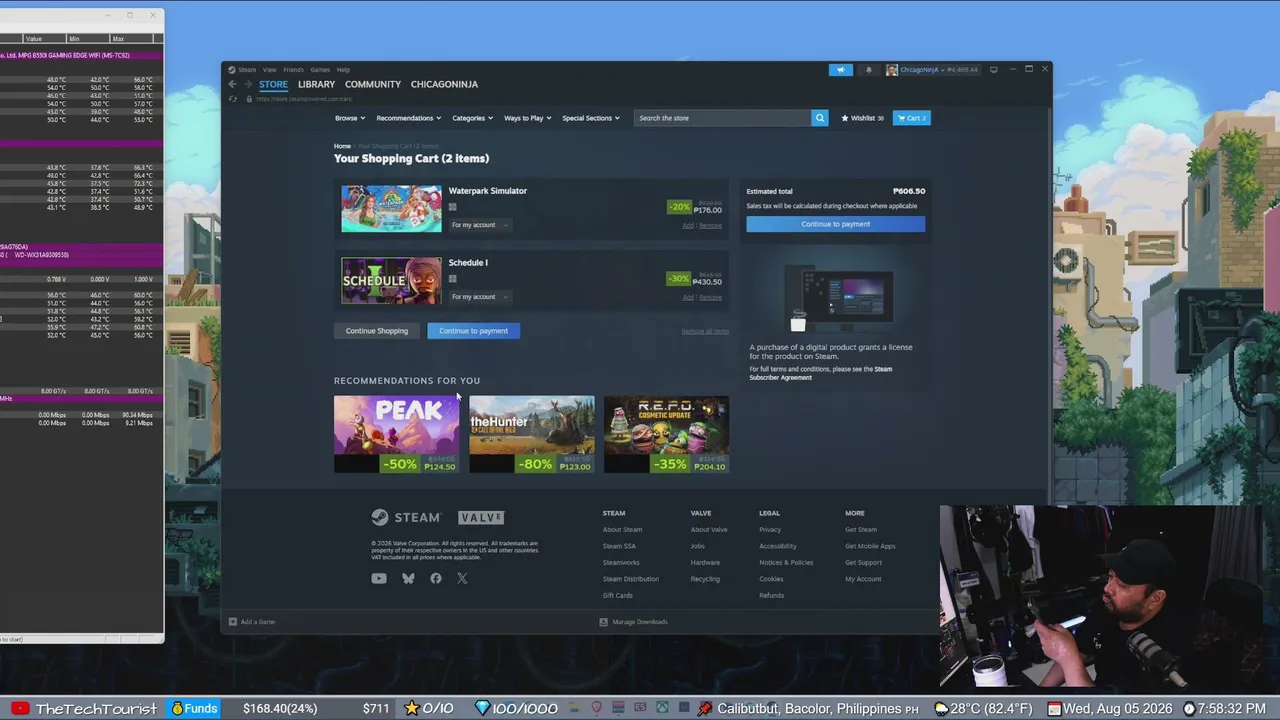The image size is (1280, 720).
Task: Switch to the COMMUNITY tab
Action: coord(373,85)
